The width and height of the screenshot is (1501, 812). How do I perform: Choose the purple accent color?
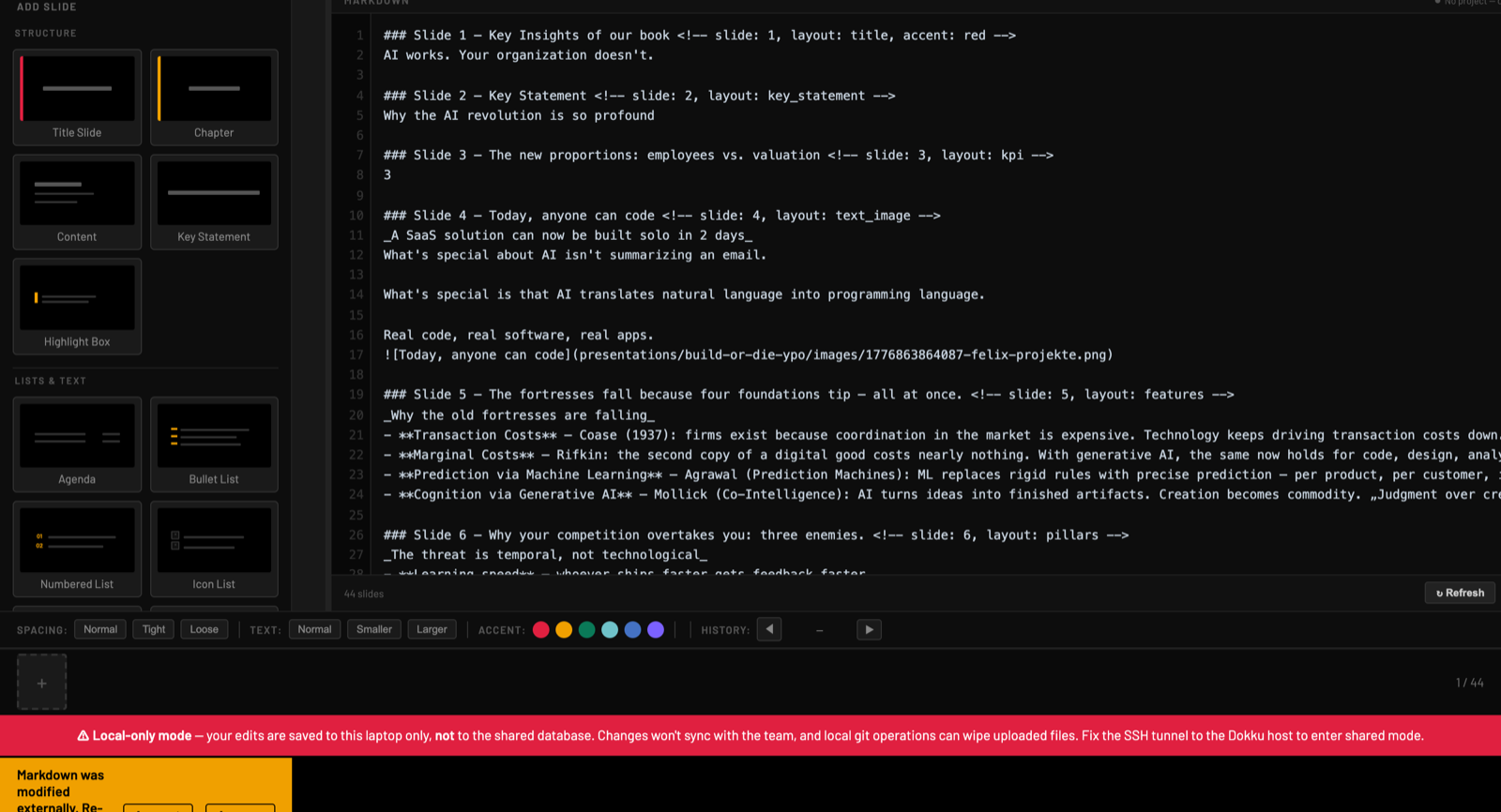[x=656, y=630]
